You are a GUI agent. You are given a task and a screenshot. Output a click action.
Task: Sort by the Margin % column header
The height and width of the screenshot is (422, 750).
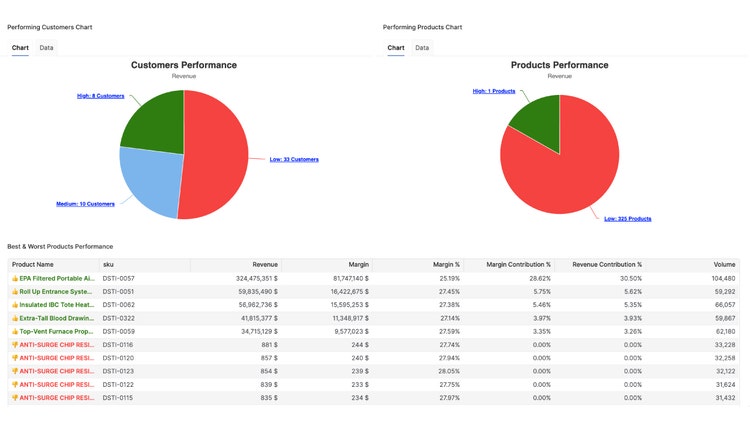click(446, 265)
